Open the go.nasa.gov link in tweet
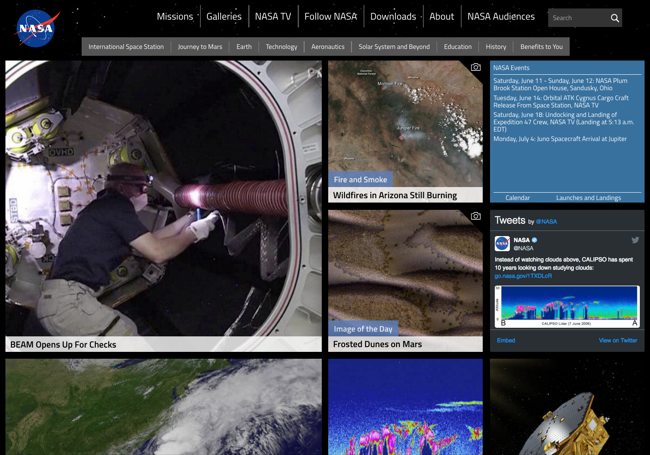The image size is (650, 455). click(523, 276)
